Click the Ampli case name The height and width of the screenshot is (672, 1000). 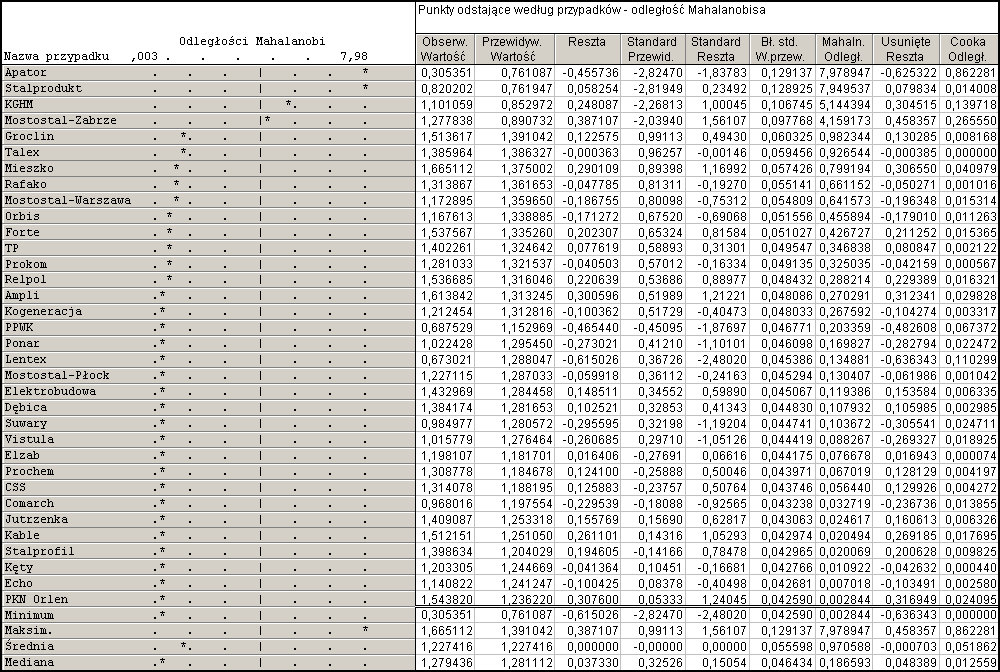pos(22,295)
